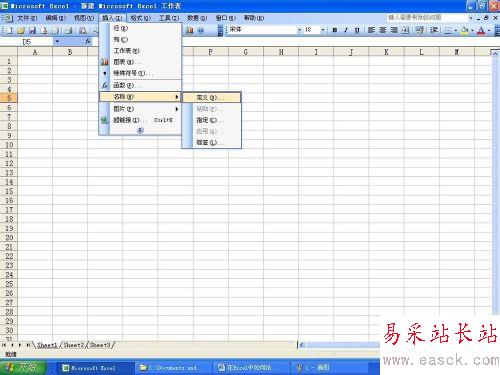500x375 pixels.
Task: Toggle Align Left
Action: tap(371, 30)
